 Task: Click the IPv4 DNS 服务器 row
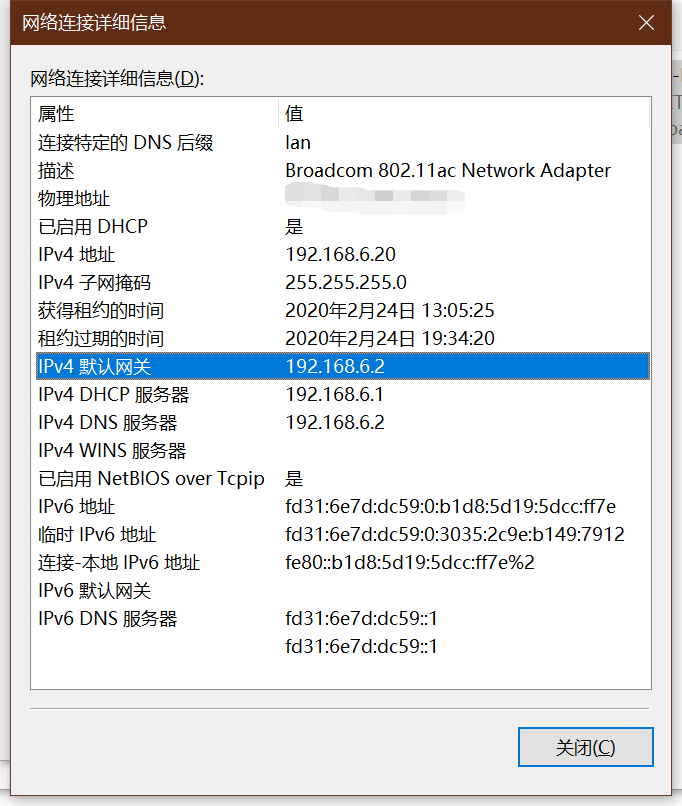click(x=200, y=422)
